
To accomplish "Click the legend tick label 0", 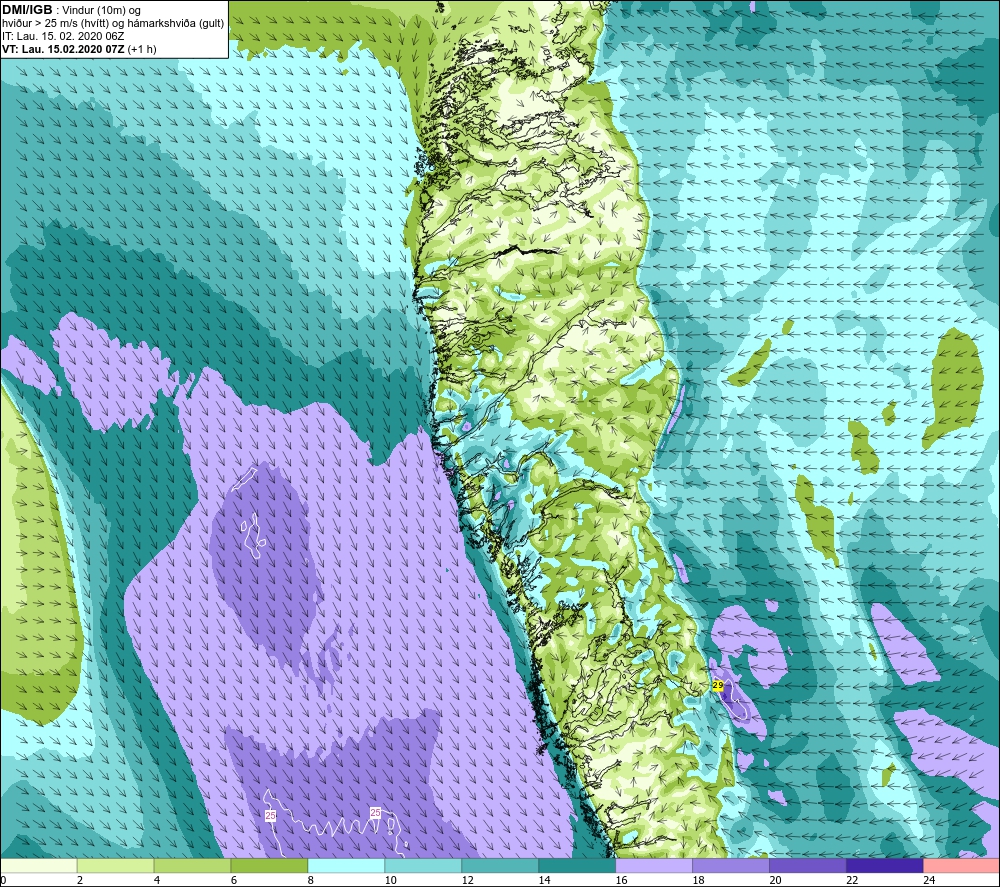I will coord(3,880).
